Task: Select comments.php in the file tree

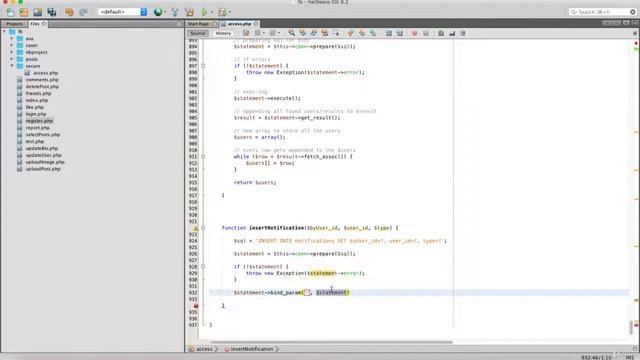Action: click(42, 80)
